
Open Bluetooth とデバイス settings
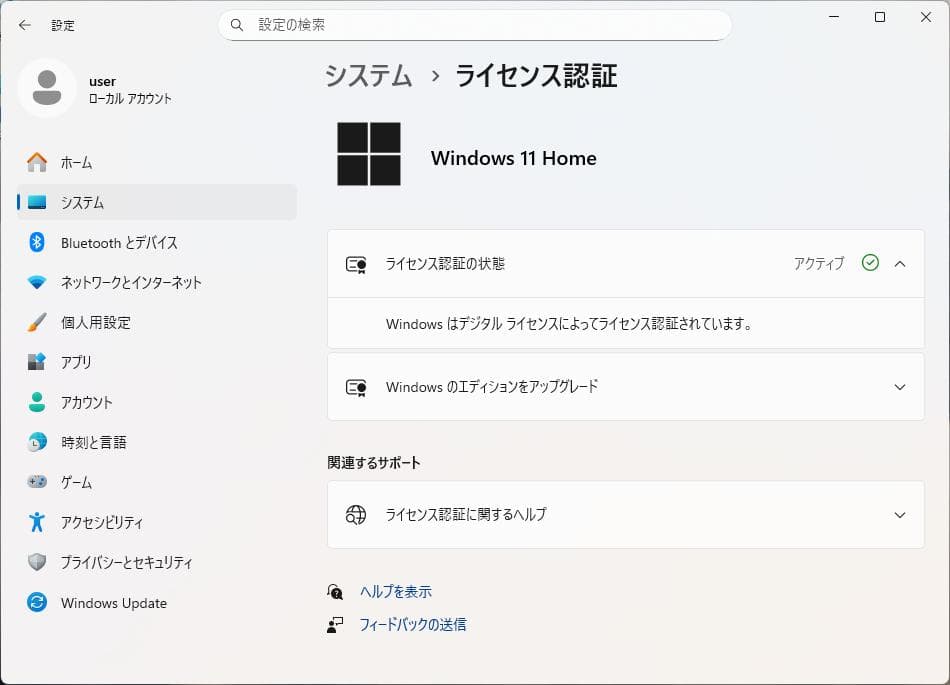(157, 242)
